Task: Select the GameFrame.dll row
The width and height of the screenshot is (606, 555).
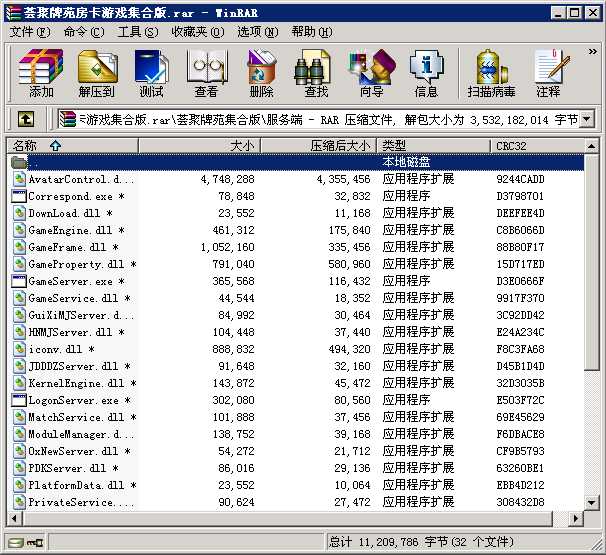Action: [x=296, y=247]
